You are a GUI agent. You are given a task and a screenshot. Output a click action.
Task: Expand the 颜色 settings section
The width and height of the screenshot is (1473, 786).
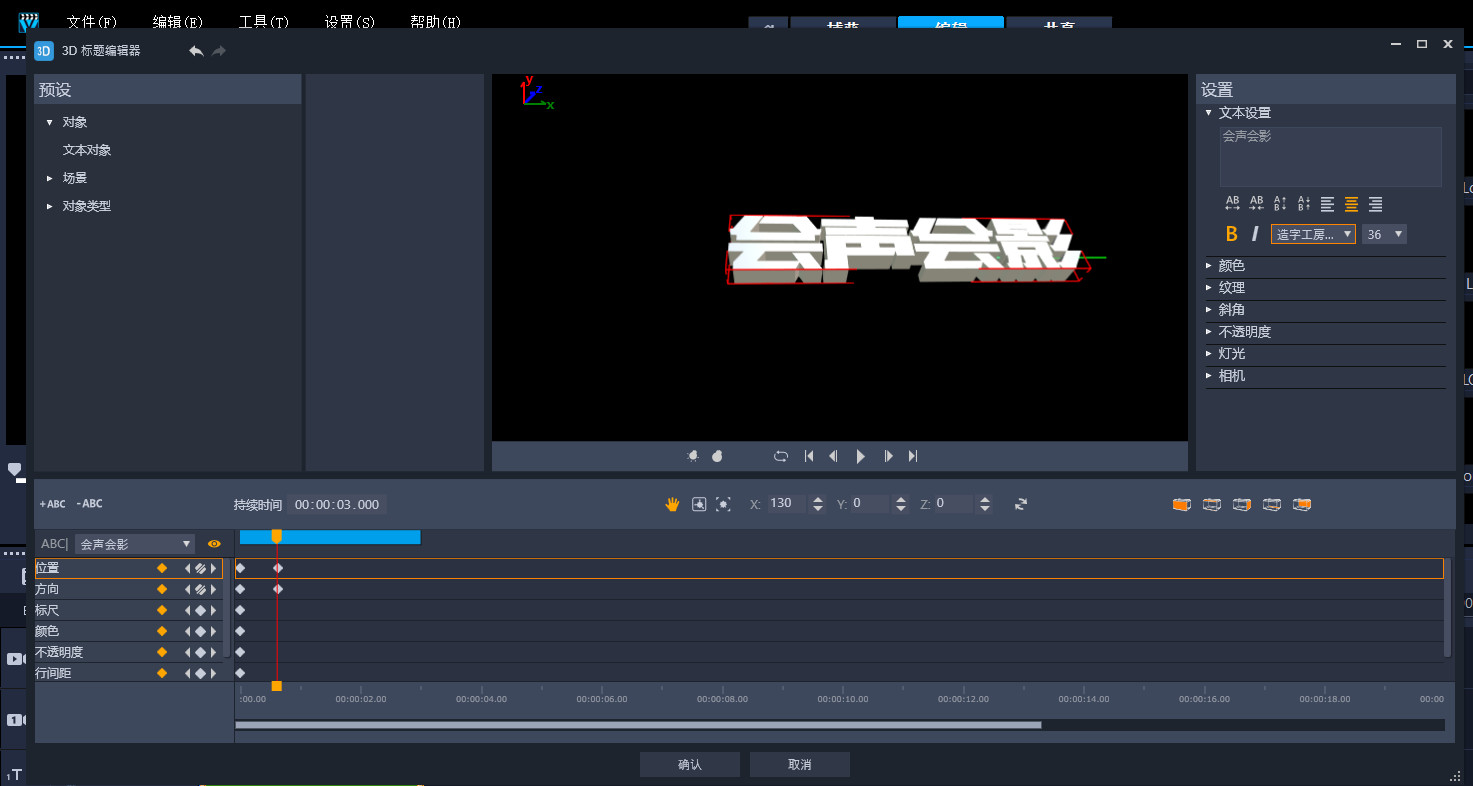[x=1208, y=266]
